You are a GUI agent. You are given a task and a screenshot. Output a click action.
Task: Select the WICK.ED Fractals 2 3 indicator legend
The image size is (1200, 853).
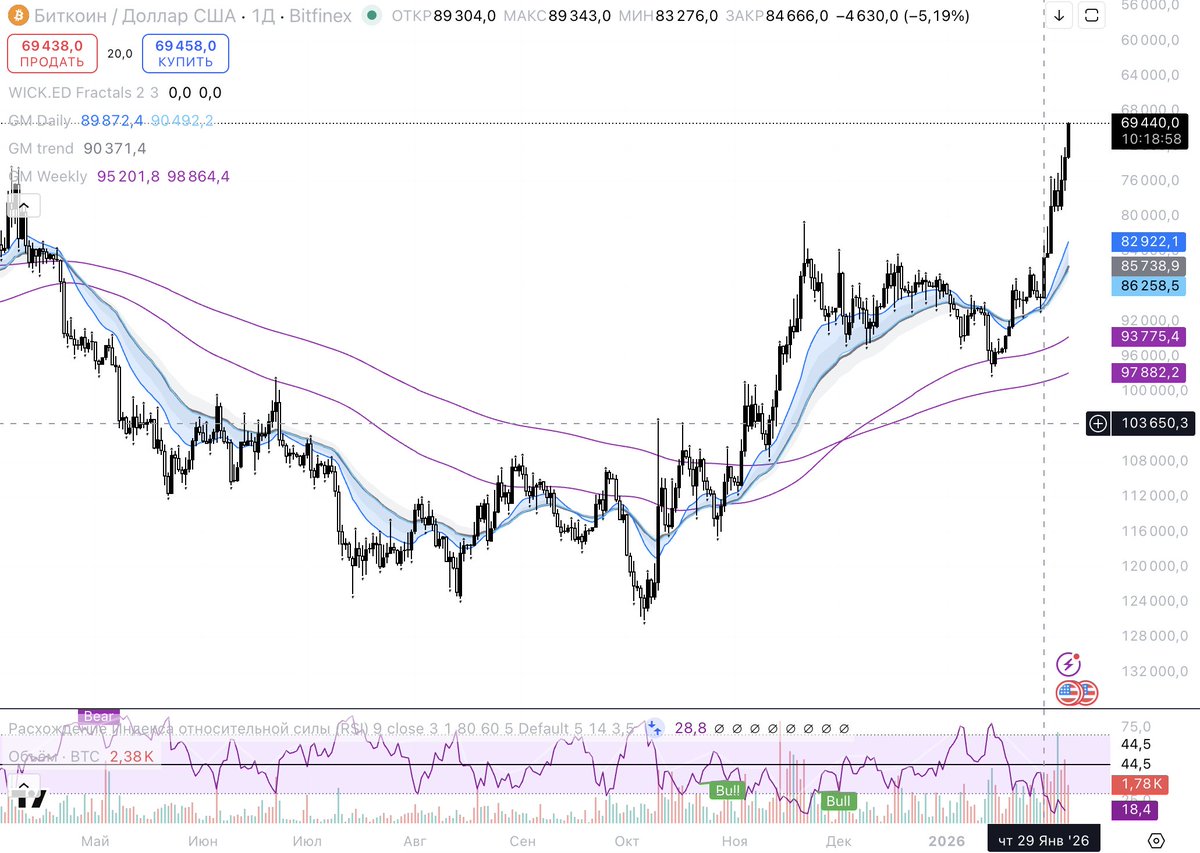(85, 93)
